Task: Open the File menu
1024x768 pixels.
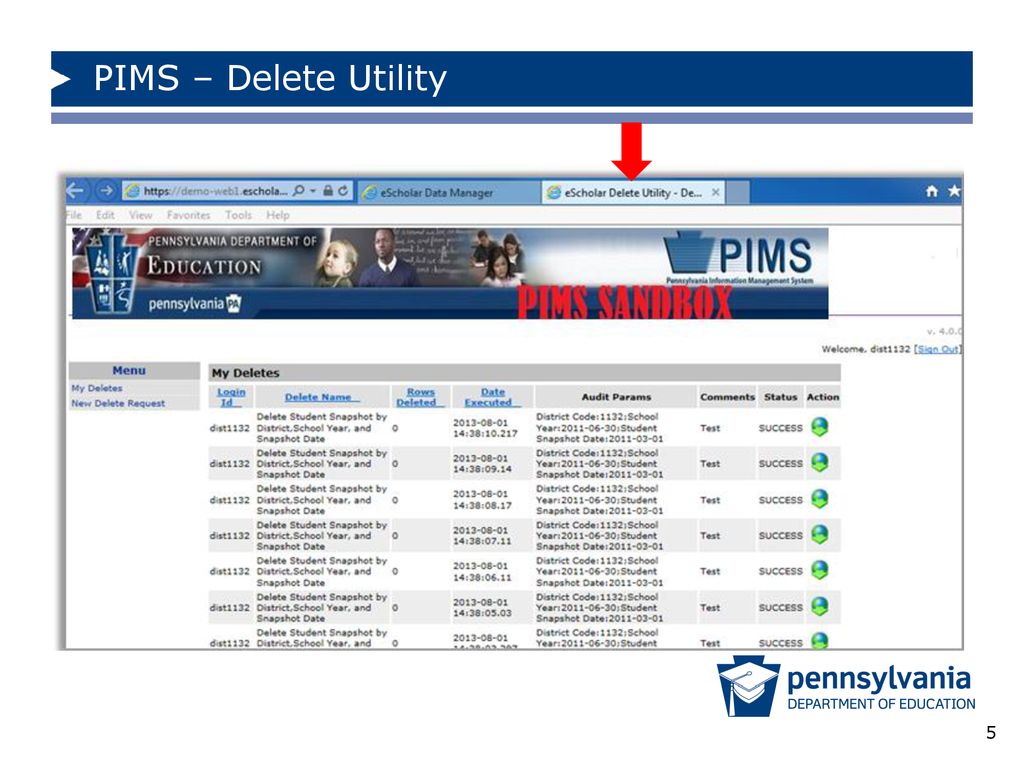Action: point(74,215)
